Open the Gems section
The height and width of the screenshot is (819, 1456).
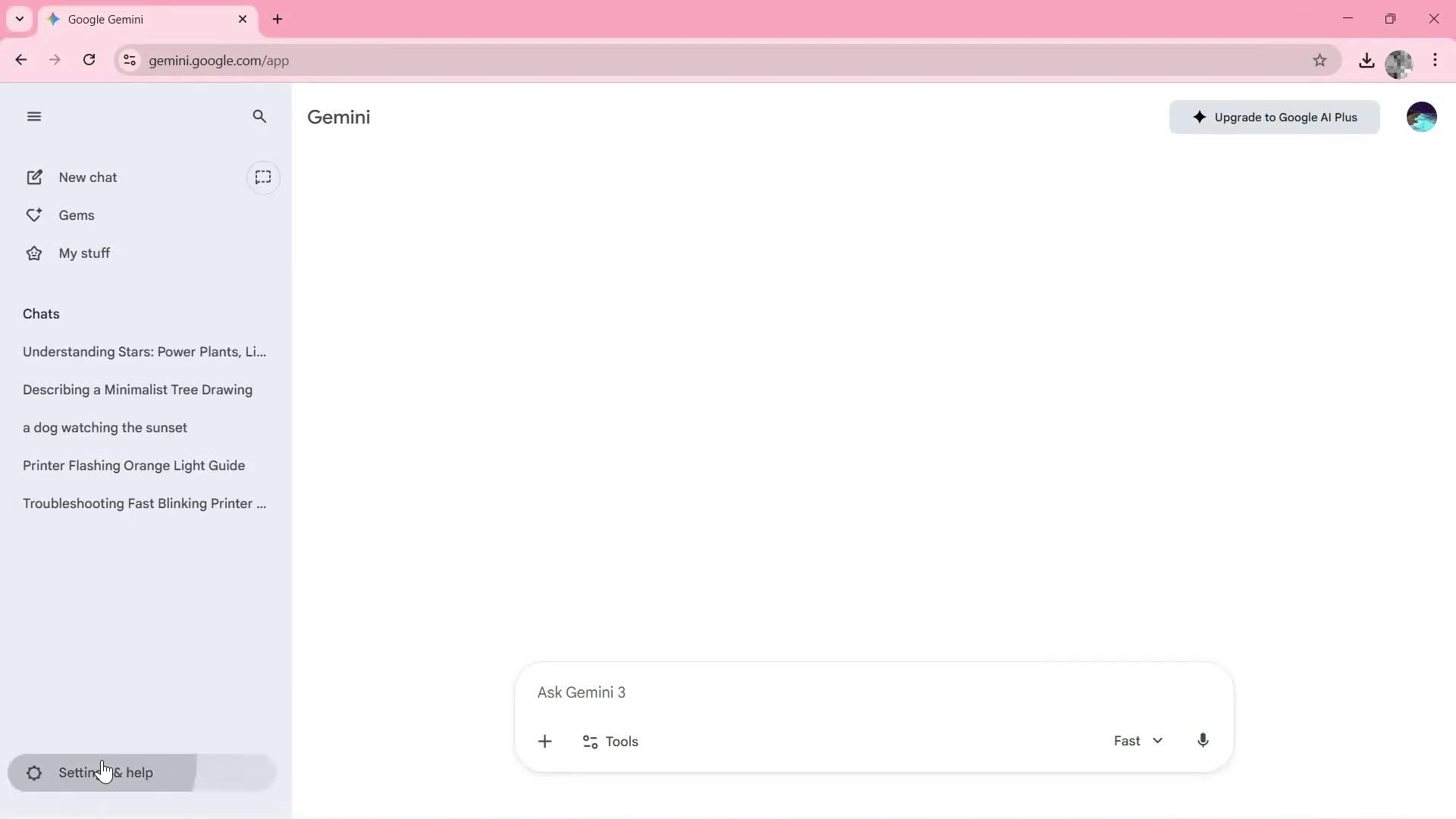pyautogui.click(x=77, y=215)
